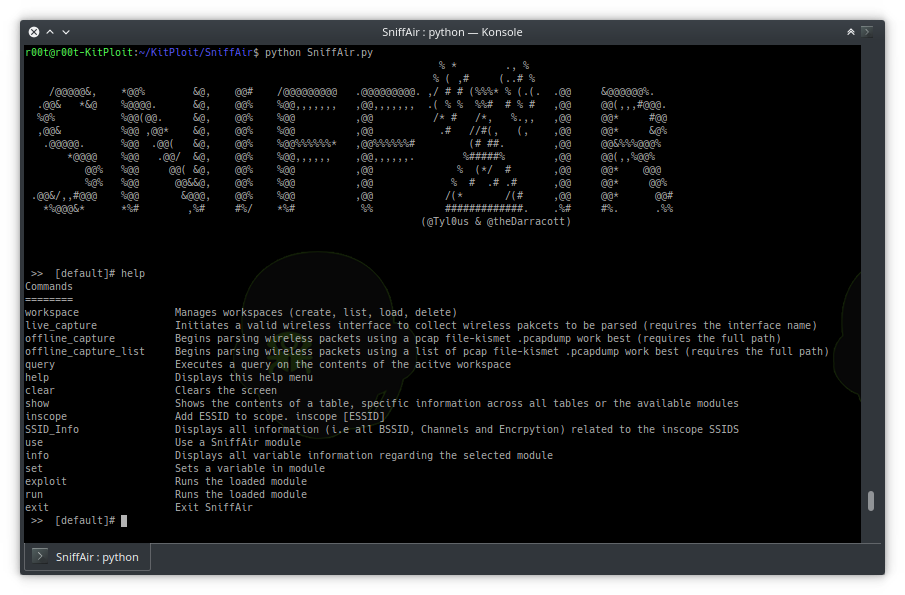Select the "SniffAir : python" tab

88,557
